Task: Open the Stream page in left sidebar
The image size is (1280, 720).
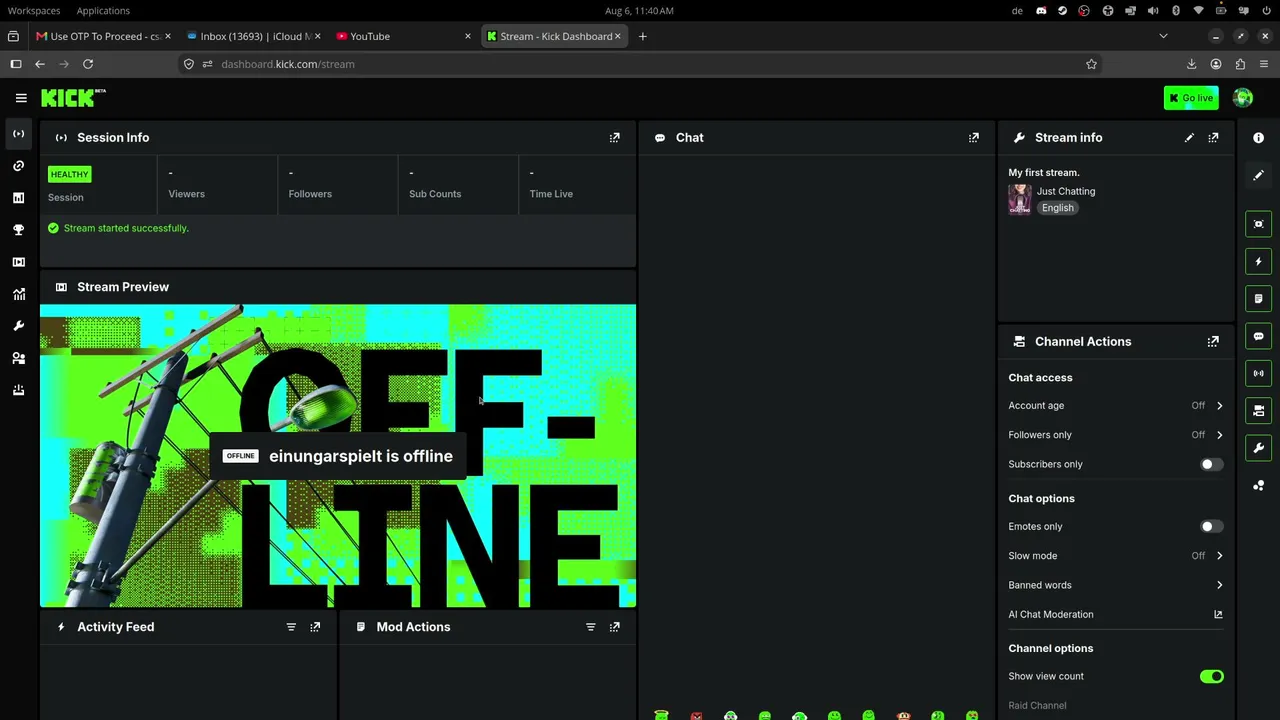Action: tap(18, 134)
